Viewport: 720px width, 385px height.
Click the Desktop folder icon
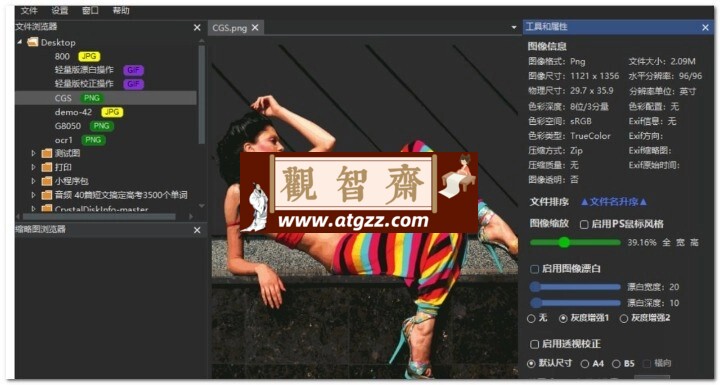pos(33,42)
